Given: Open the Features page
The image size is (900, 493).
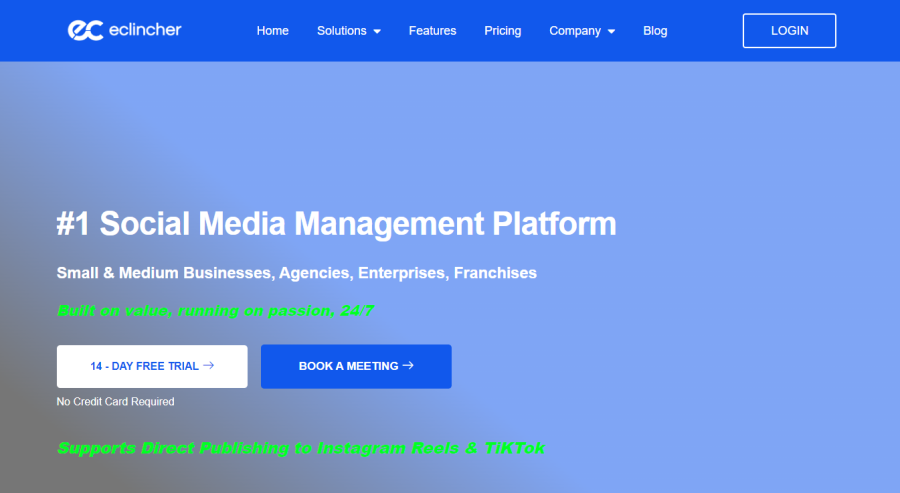Looking at the screenshot, I should click(432, 31).
